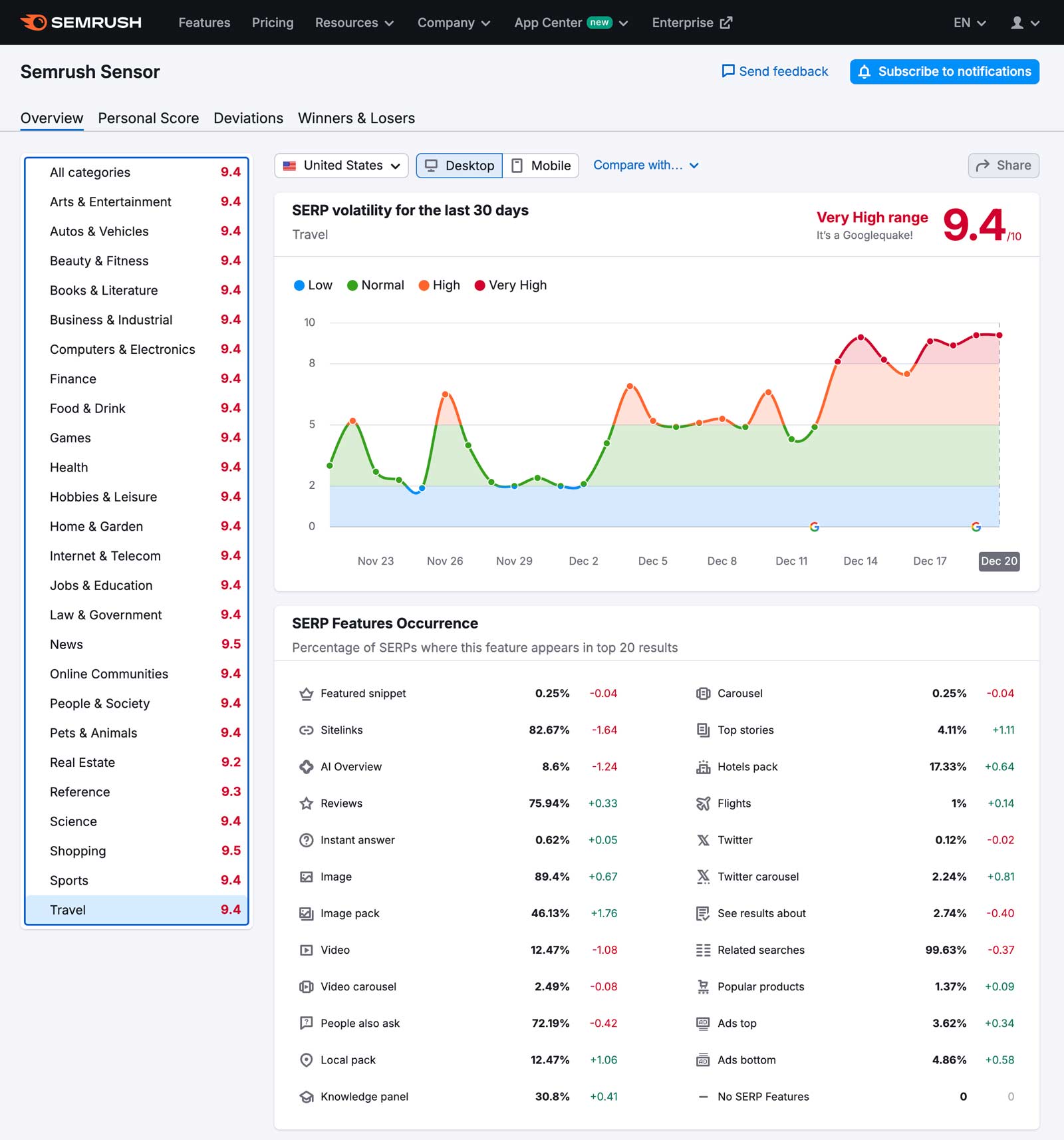Click the Semrush logo

(80, 22)
